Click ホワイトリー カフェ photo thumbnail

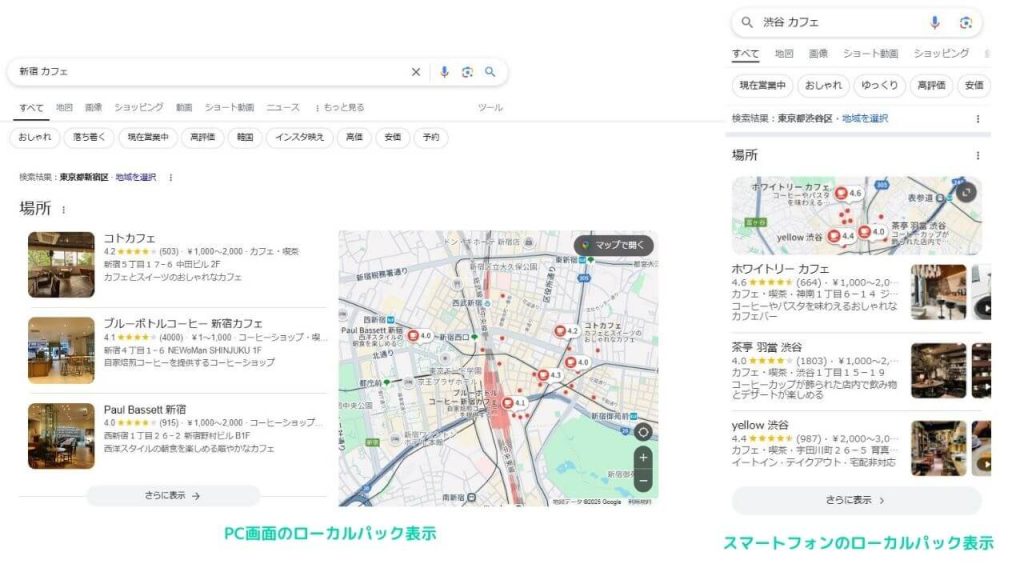[x=938, y=292]
